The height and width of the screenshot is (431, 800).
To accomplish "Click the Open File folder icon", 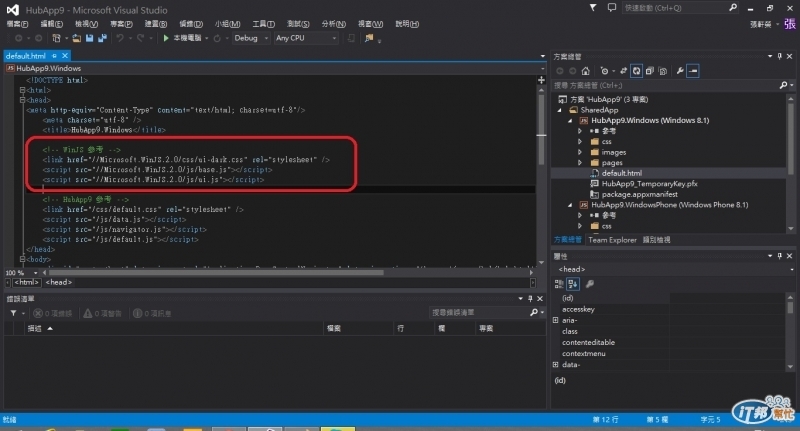I will point(77,38).
